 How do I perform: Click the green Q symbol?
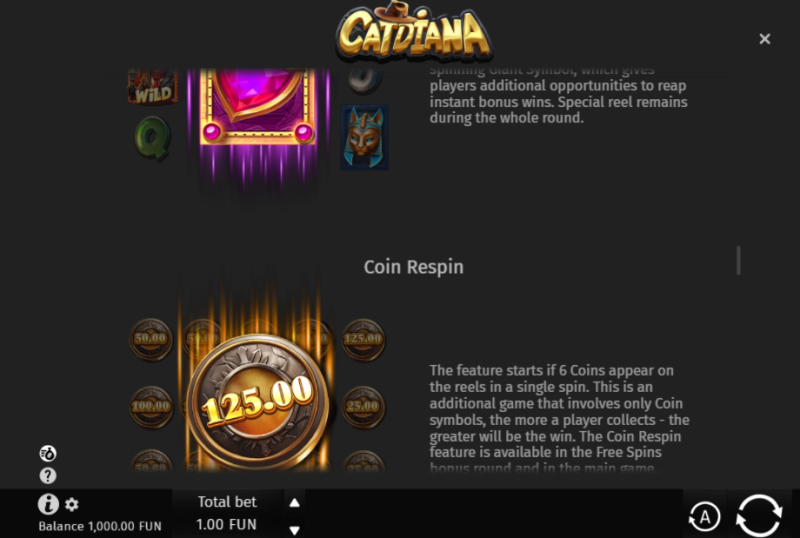[153, 138]
